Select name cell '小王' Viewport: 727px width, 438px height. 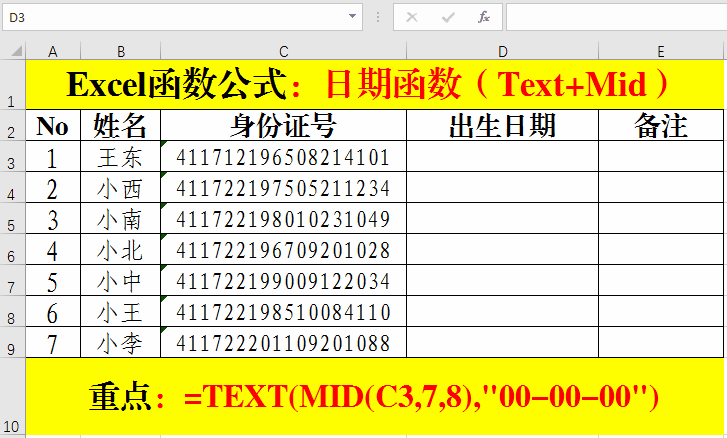point(121,311)
